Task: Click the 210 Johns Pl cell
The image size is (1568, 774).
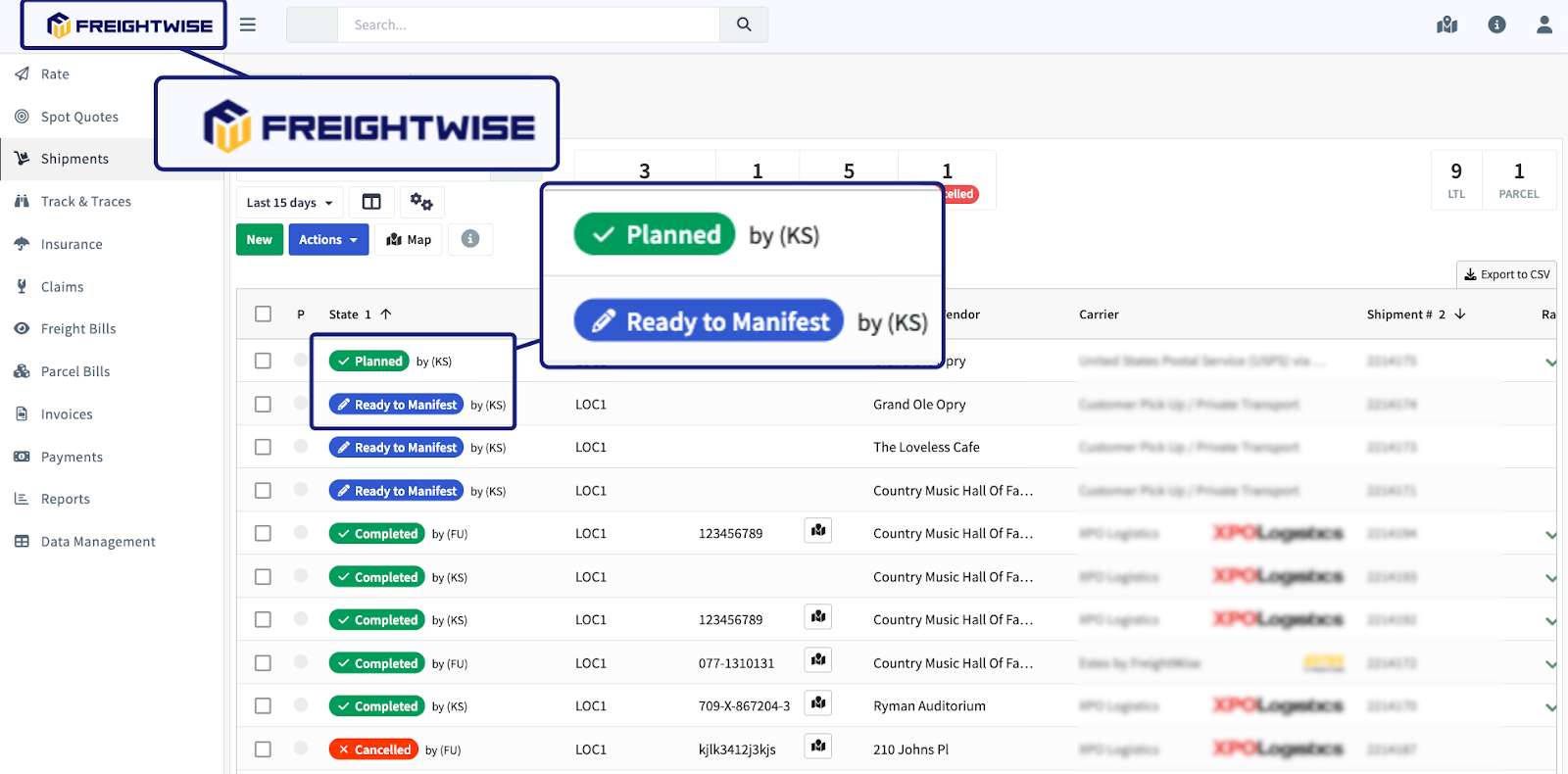Action: click(911, 750)
